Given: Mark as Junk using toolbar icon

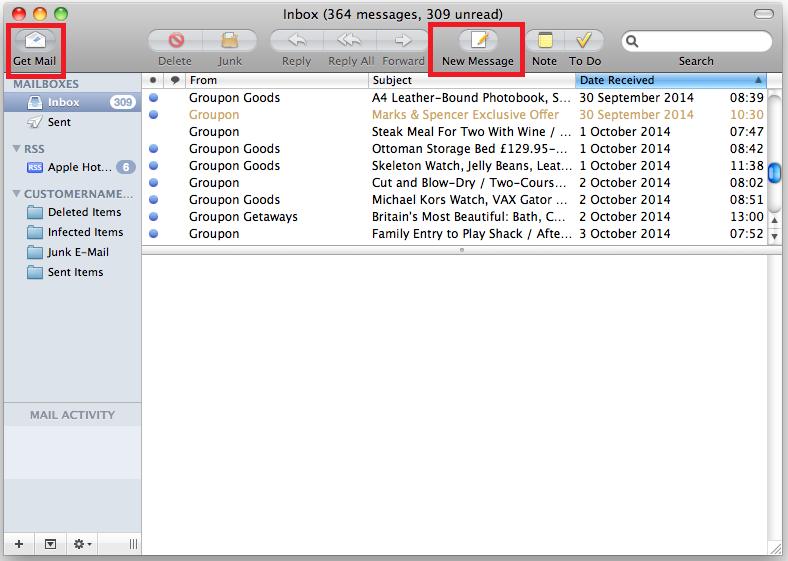Looking at the screenshot, I should tap(230, 41).
